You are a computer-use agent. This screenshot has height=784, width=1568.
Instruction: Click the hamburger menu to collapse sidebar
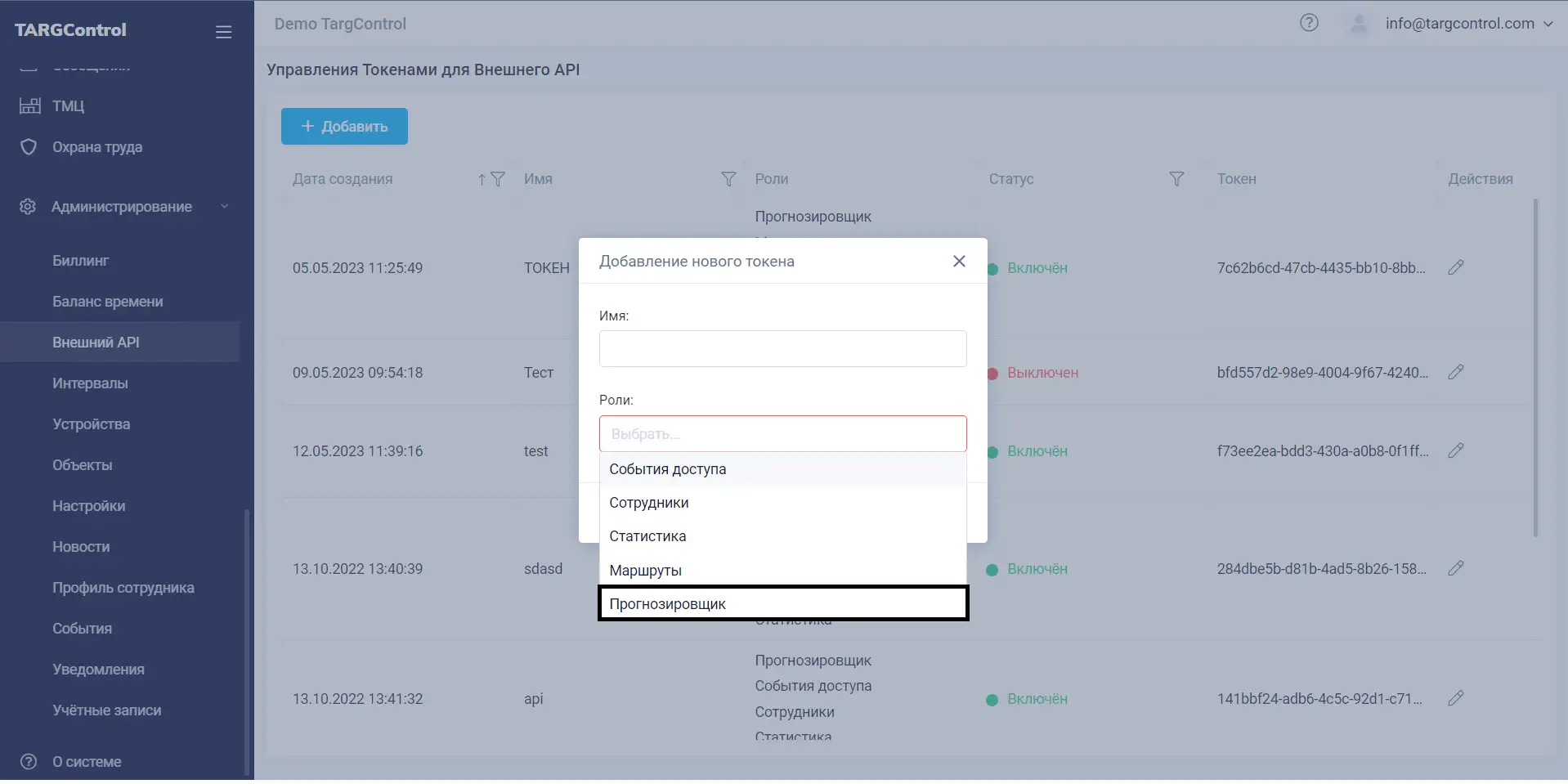pyautogui.click(x=222, y=32)
